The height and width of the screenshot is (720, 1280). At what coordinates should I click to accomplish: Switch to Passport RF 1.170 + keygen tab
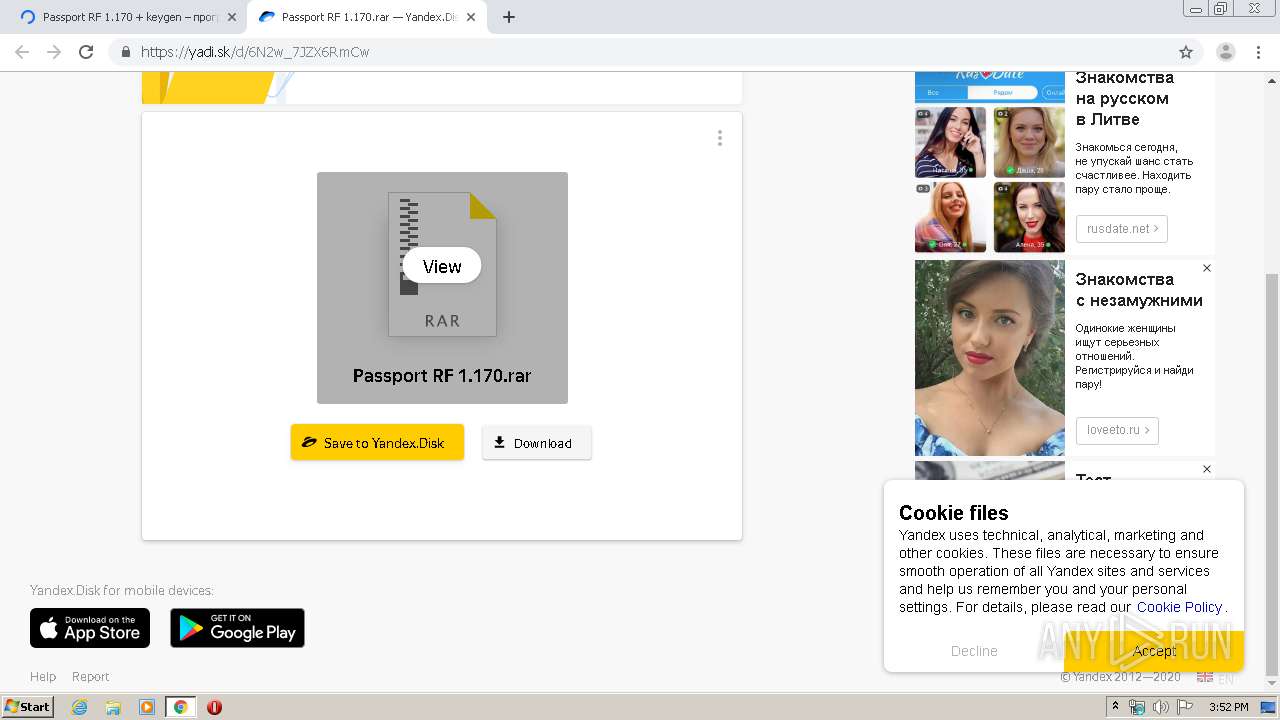pyautogui.click(x=126, y=17)
